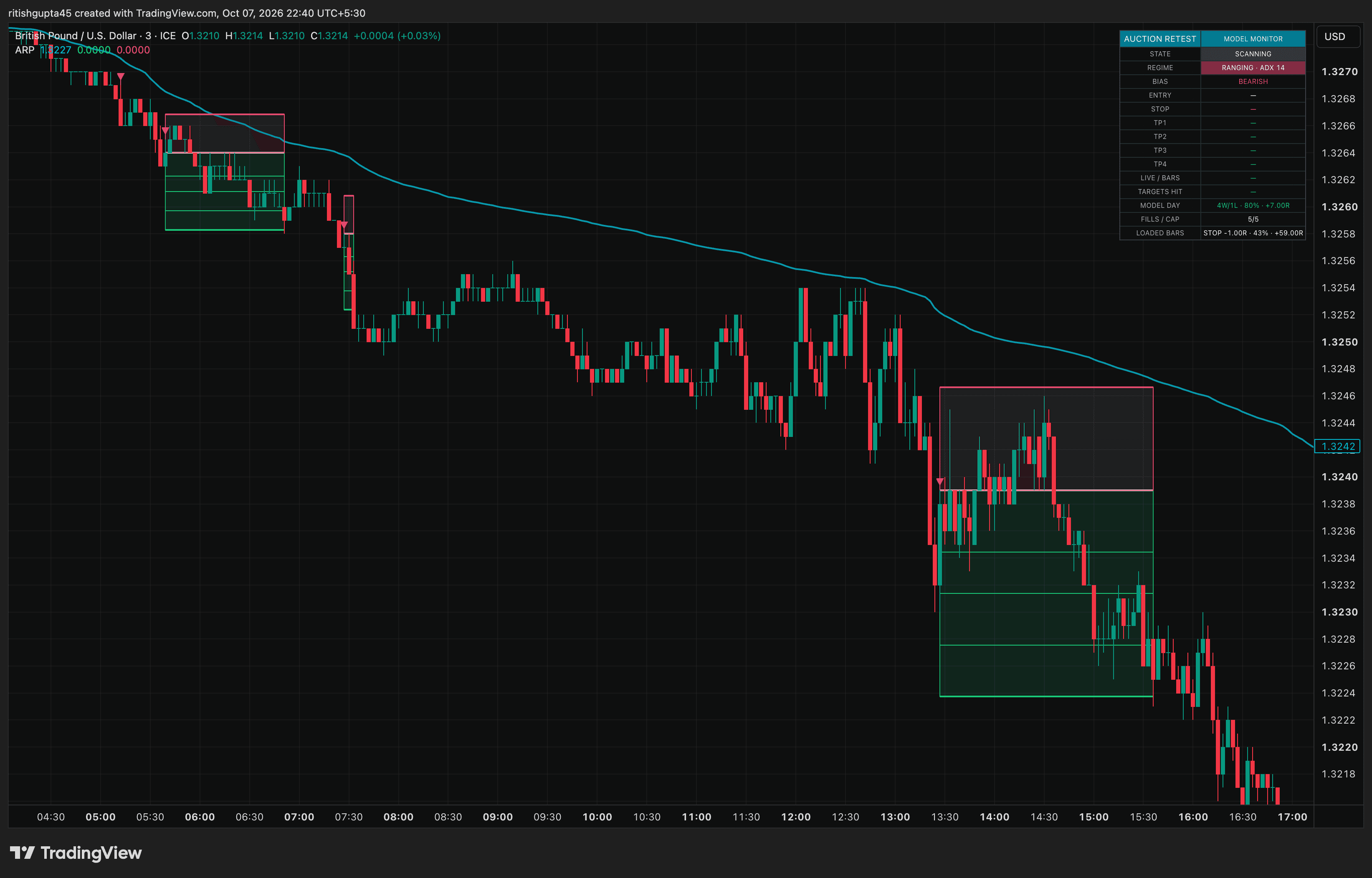This screenshot has height=878, width=1372.
Task: Click the RANGING · ADX 14 regime cell
Action: click(1253, 68)
